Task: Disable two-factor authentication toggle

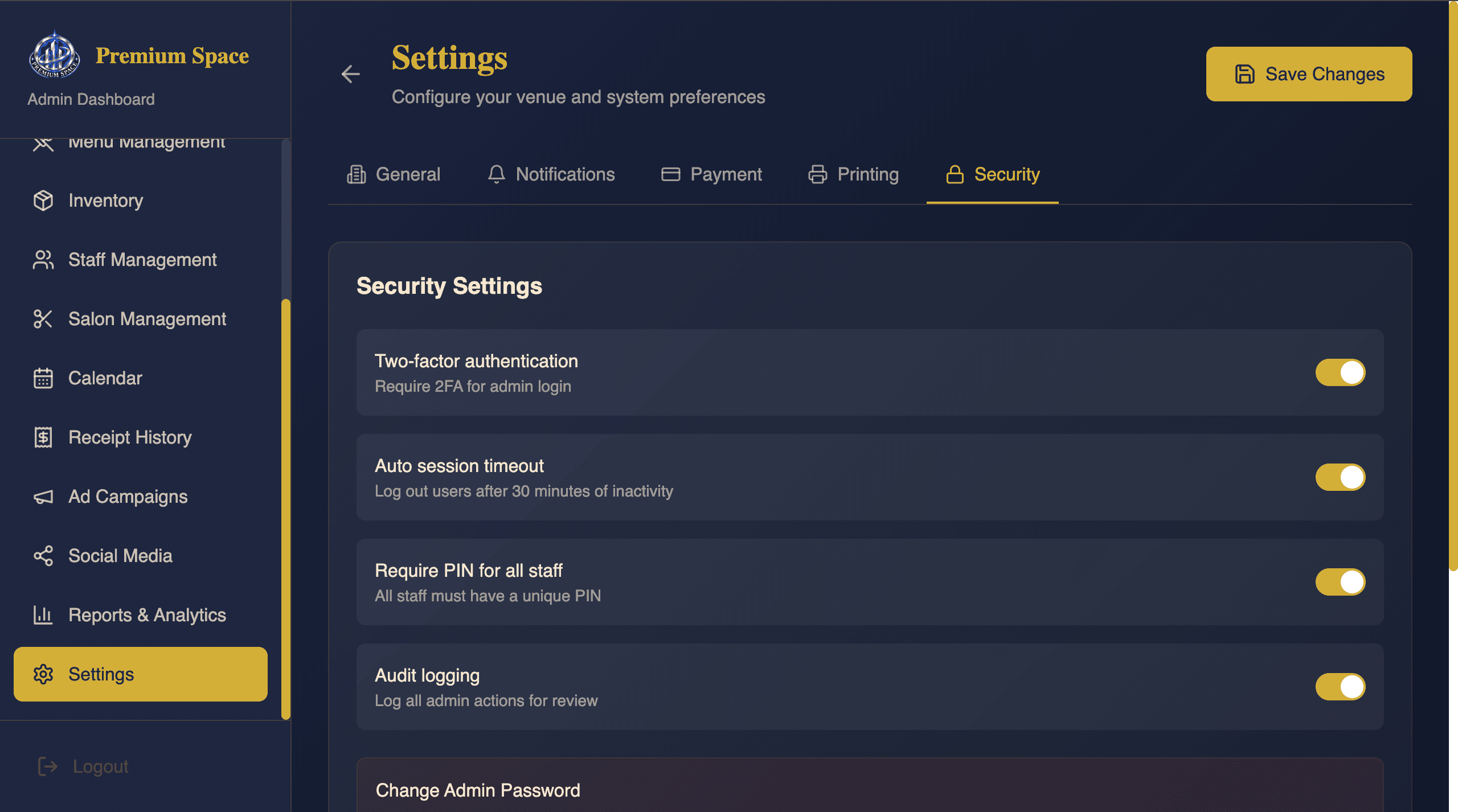Action: pos(1340,372)
